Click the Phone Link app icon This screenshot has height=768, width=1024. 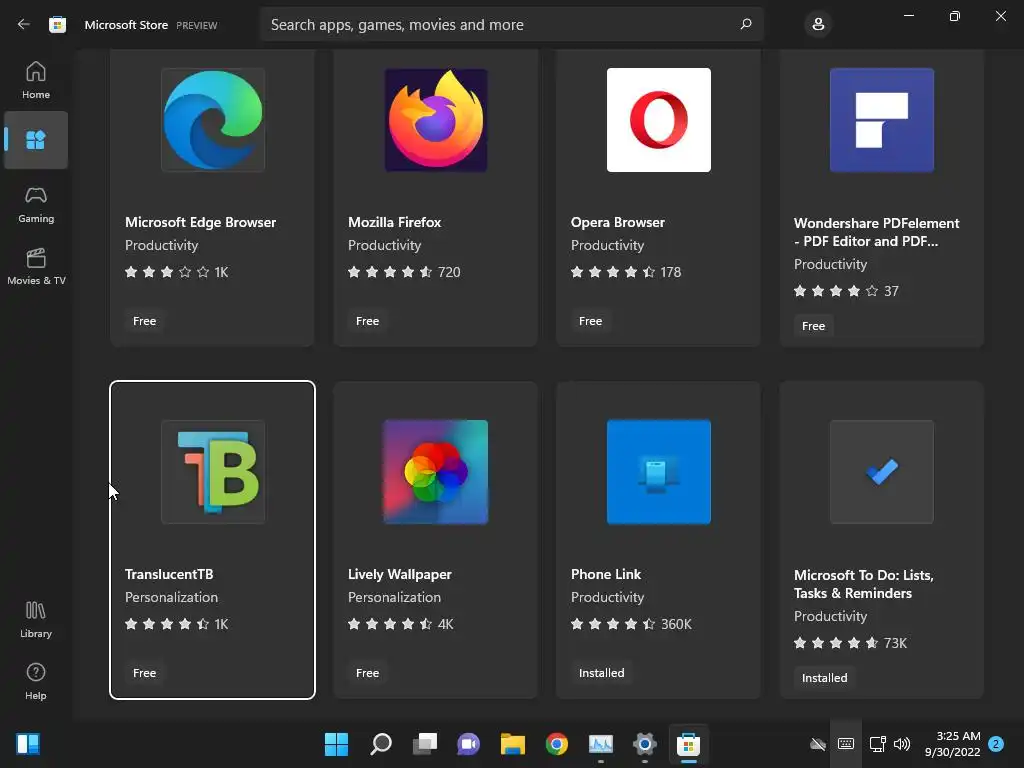[x=659, y=472]
